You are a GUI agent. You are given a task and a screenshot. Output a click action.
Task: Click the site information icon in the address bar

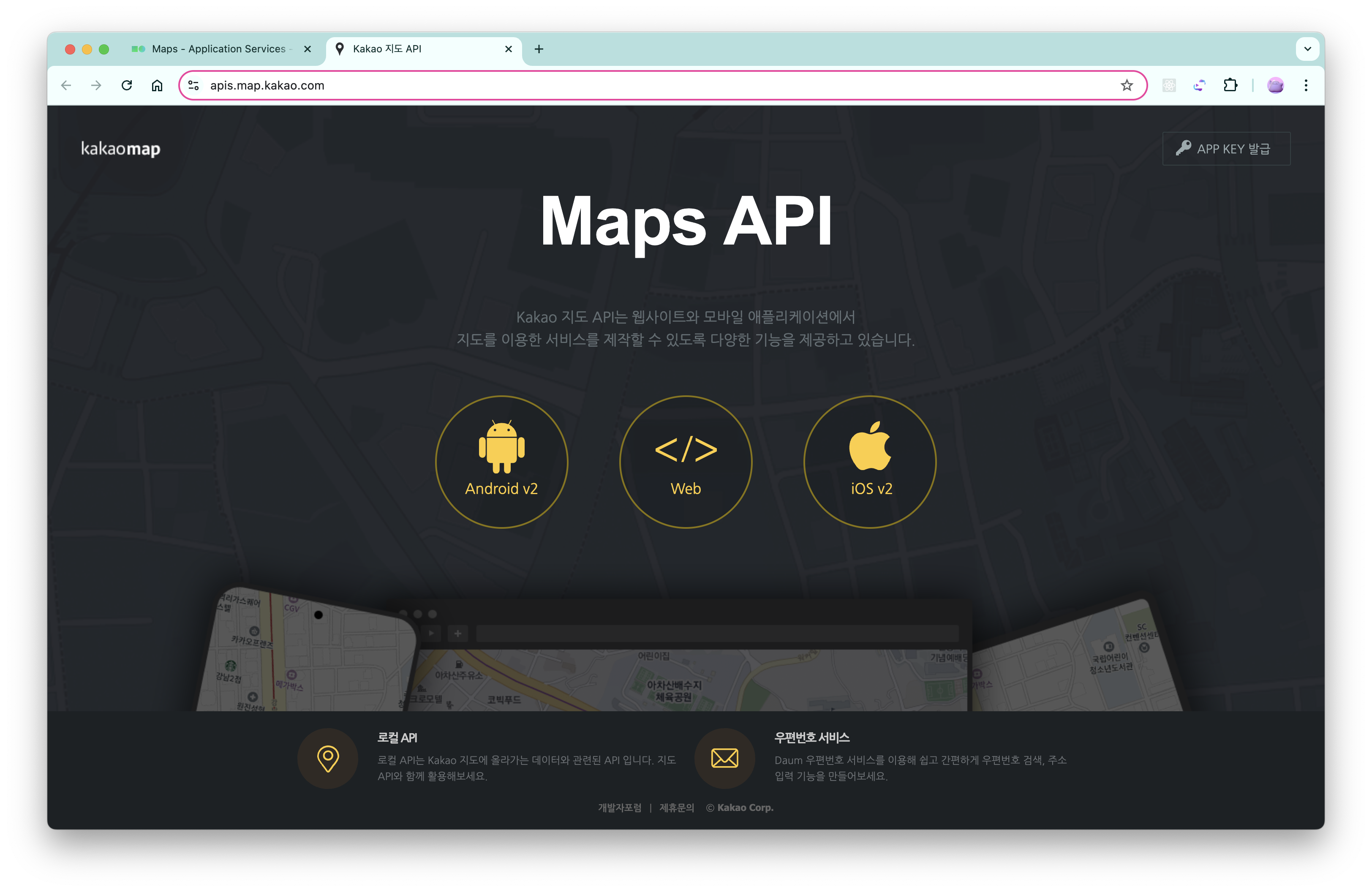point(194,85)
